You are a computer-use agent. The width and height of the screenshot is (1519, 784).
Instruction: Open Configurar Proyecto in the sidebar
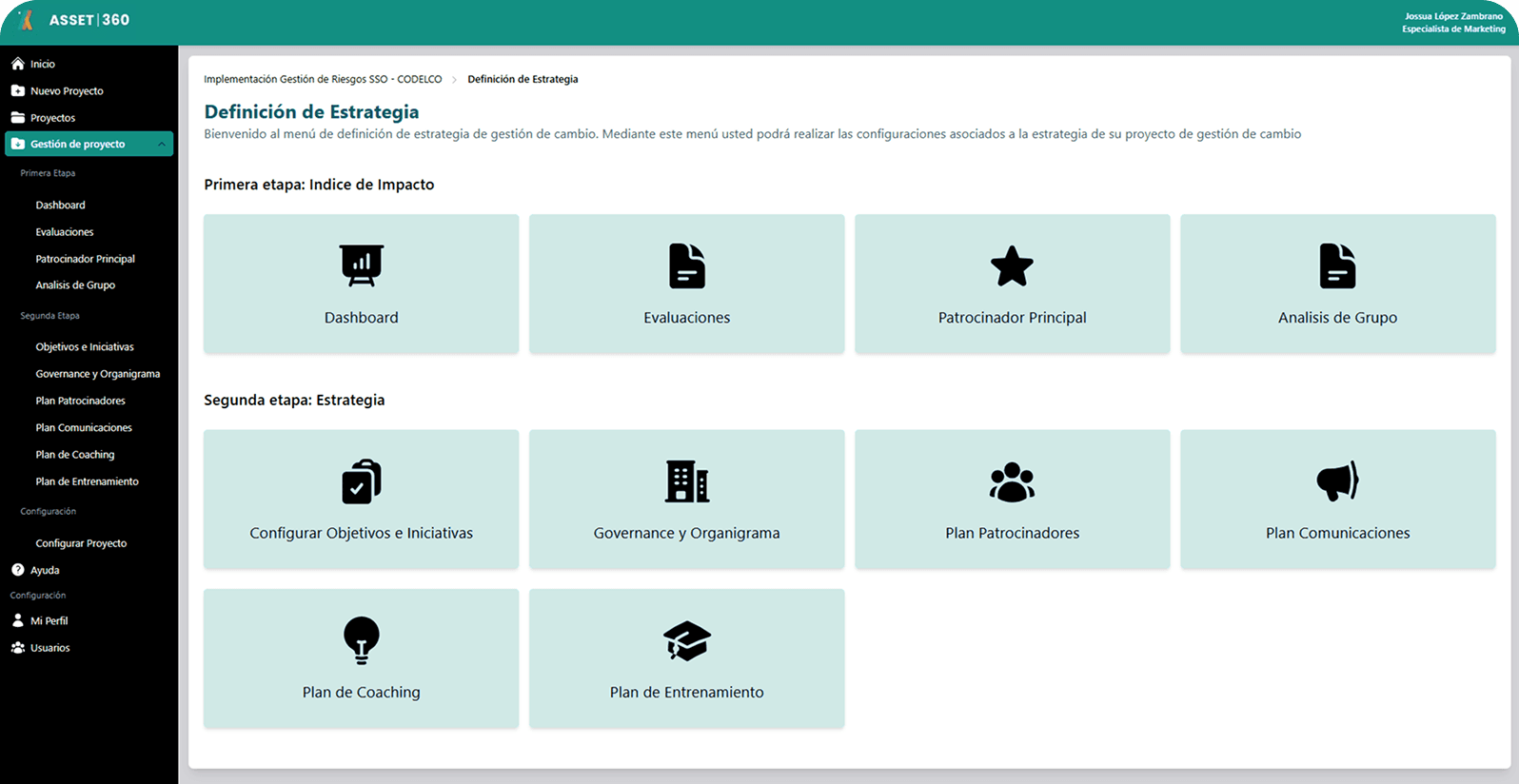coord(81,543)
